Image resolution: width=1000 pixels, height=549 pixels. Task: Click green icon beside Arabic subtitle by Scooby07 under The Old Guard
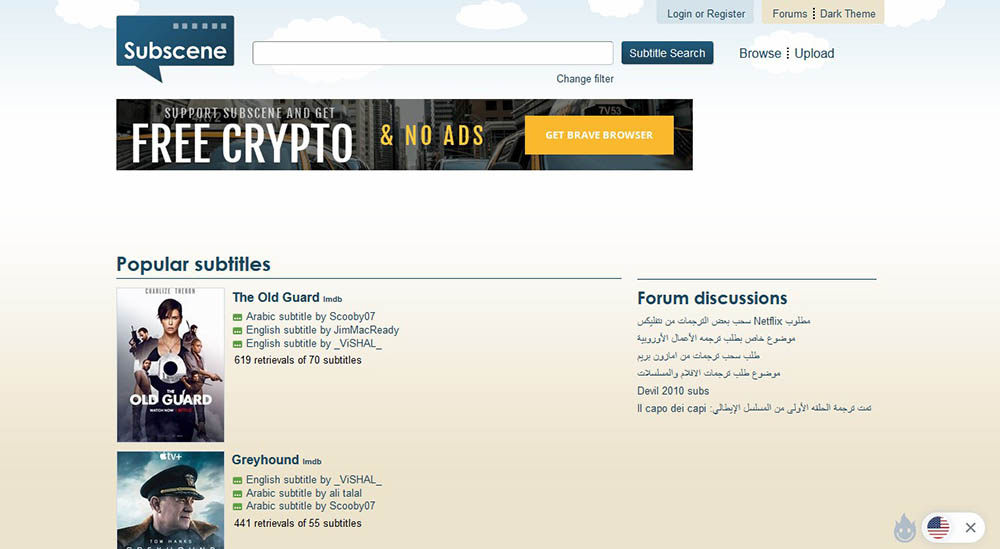click(x=238, y=317)
